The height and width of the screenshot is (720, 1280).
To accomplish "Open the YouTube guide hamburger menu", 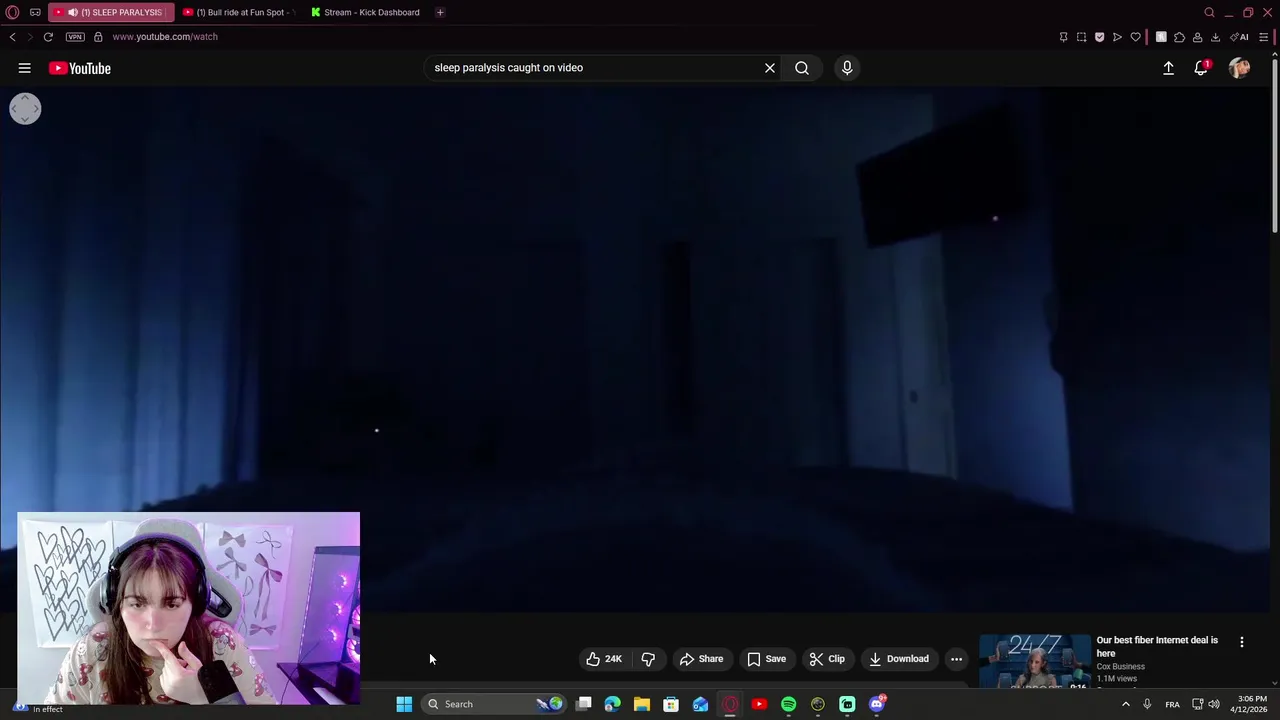I will tap(24, 68).
